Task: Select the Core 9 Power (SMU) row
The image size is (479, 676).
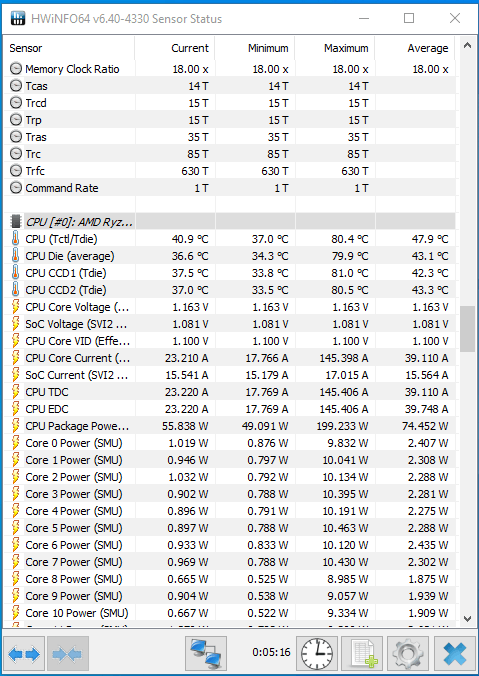Action: click(x=229, y=596)
